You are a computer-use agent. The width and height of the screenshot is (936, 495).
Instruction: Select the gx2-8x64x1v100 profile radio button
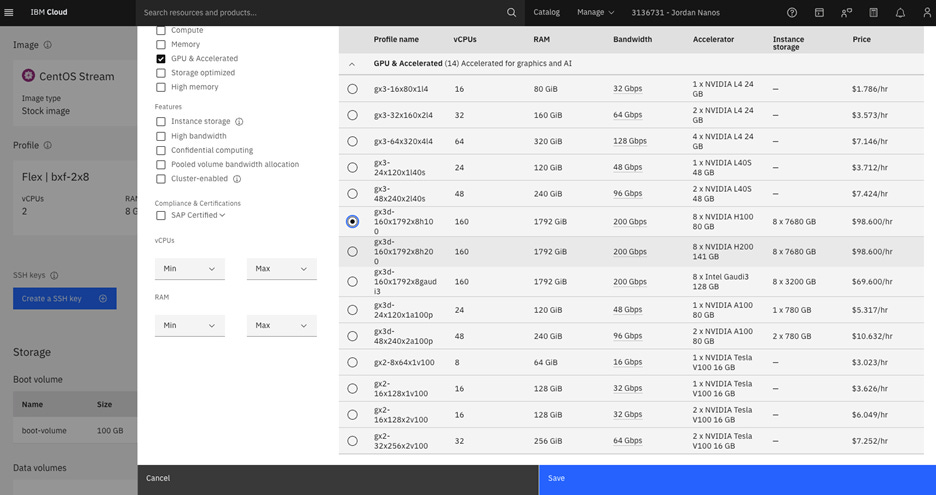click(352, 362)
